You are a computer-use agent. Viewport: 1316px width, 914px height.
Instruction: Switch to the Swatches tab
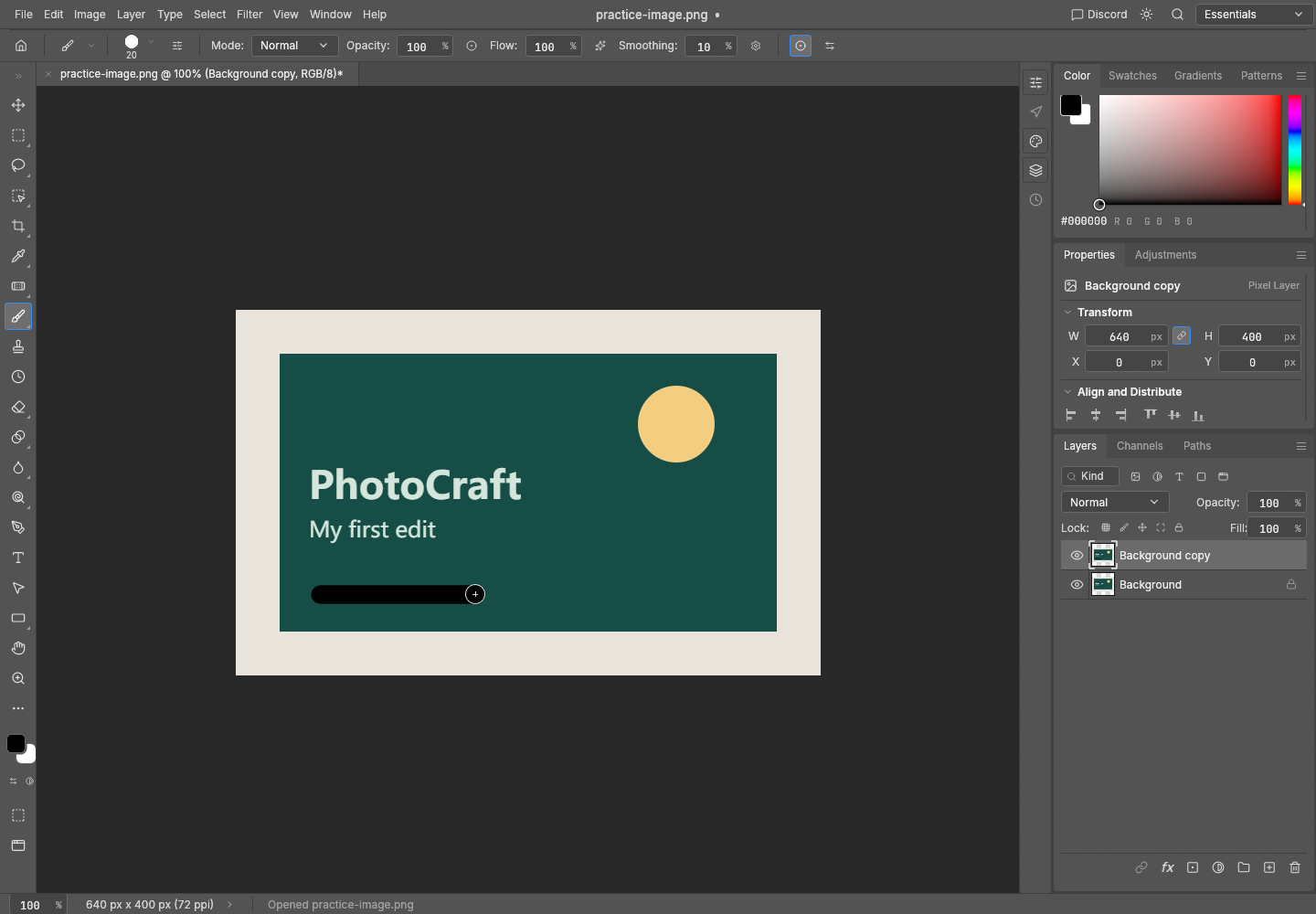[1132, 76]
